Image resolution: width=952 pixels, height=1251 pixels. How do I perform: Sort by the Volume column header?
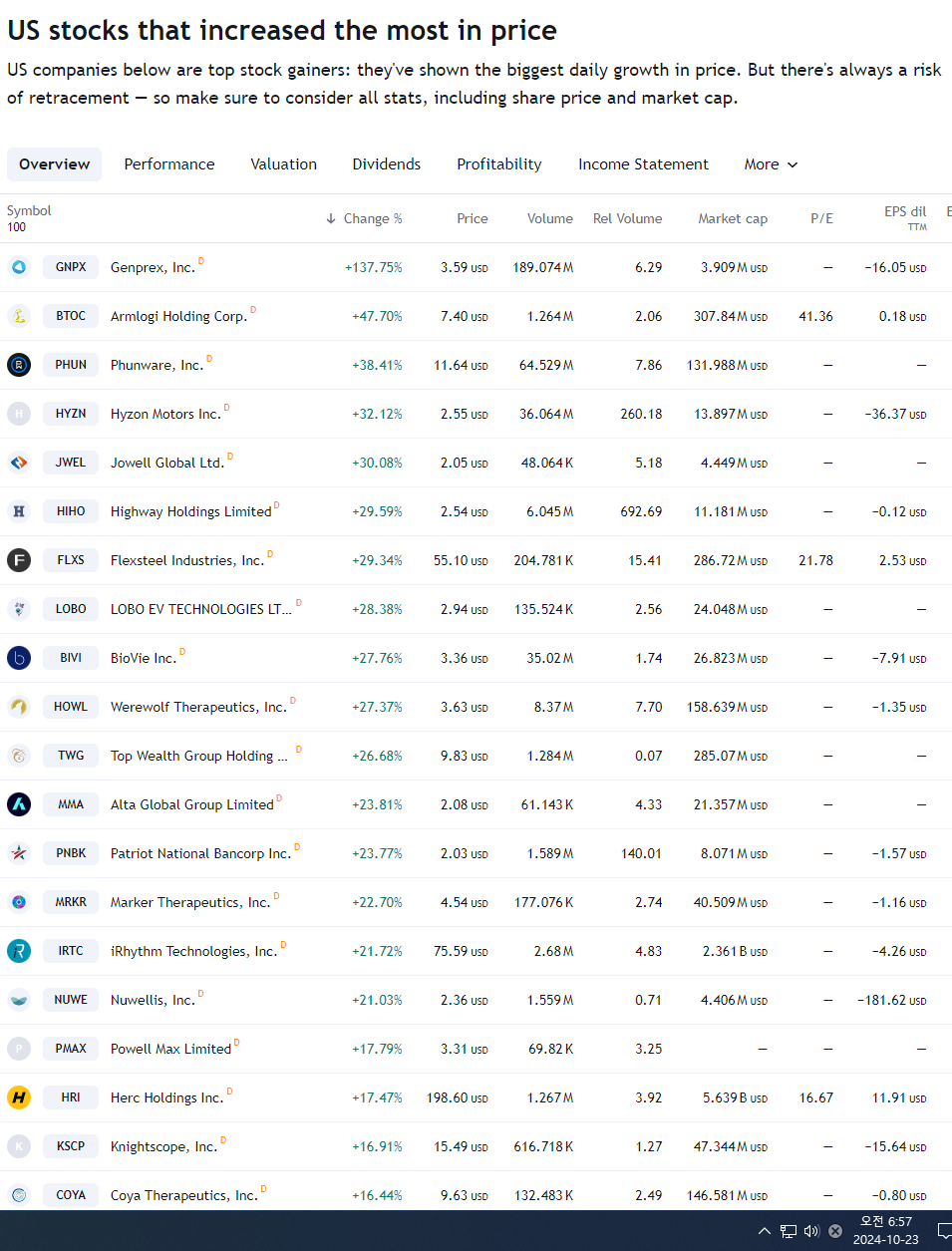point(550,218)
